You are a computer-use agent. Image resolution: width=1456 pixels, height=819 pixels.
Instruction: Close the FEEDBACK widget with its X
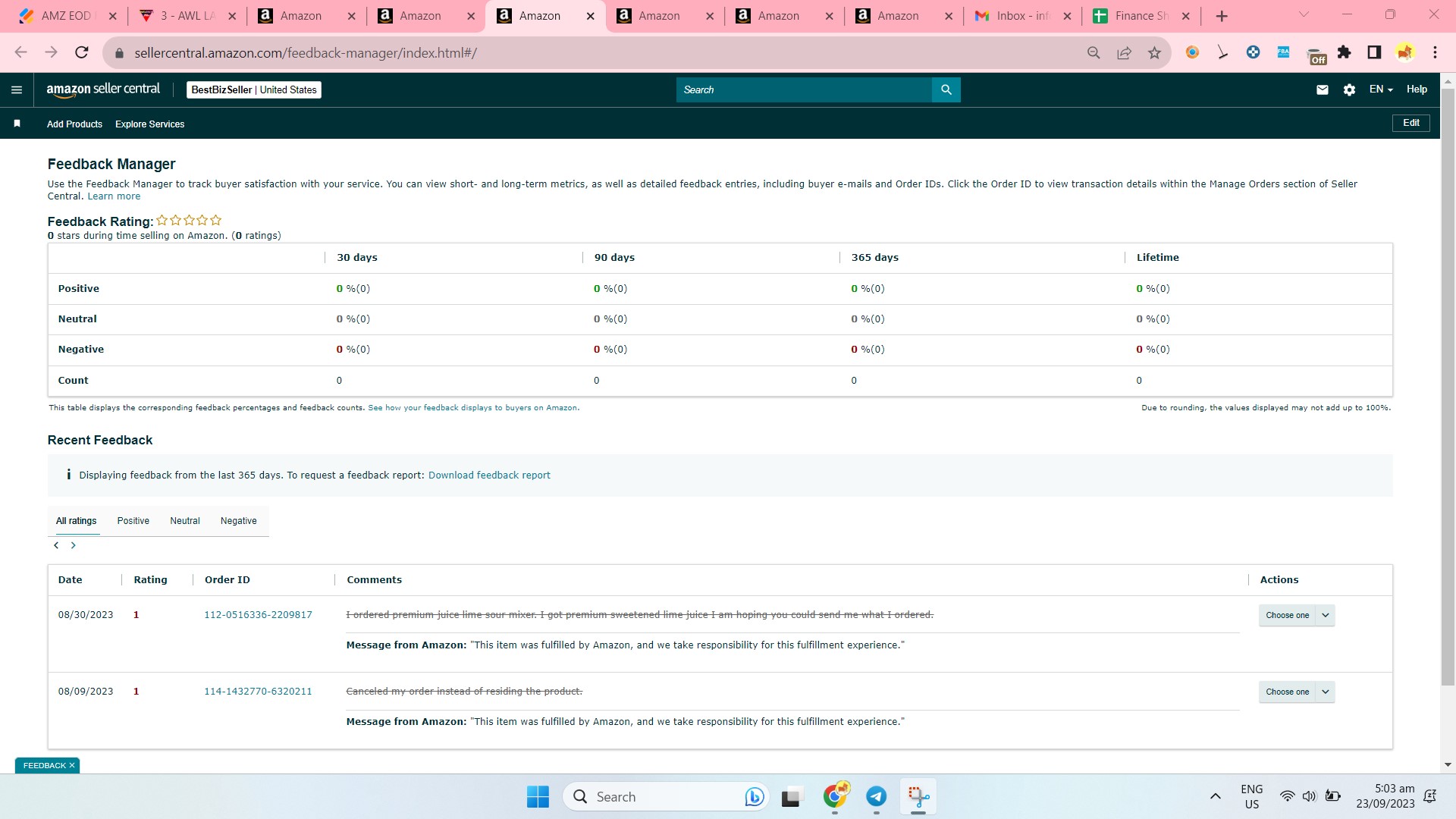click(72, 765)
